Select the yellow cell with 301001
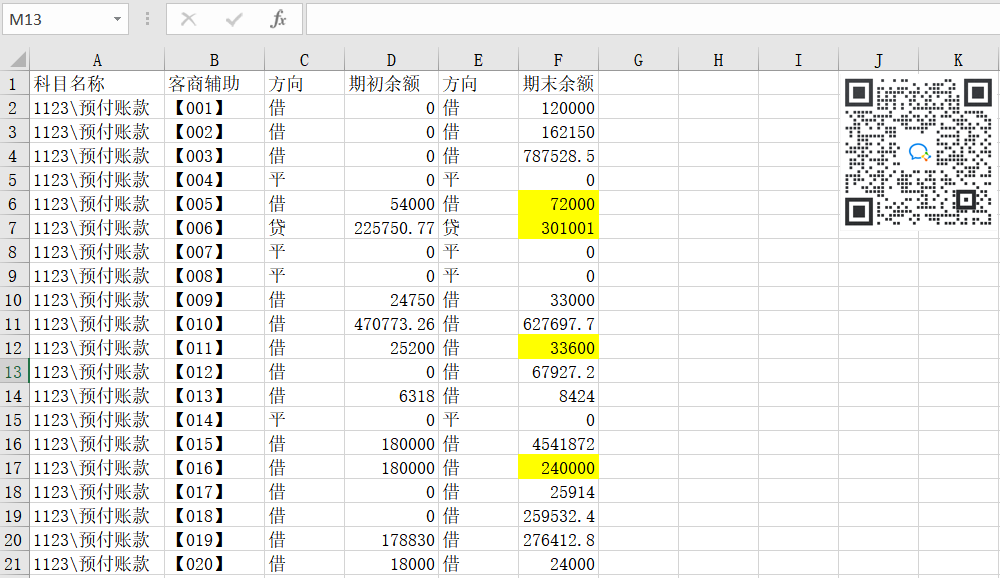This screenshot has width=1000, height=578. [x=558, y=228]
